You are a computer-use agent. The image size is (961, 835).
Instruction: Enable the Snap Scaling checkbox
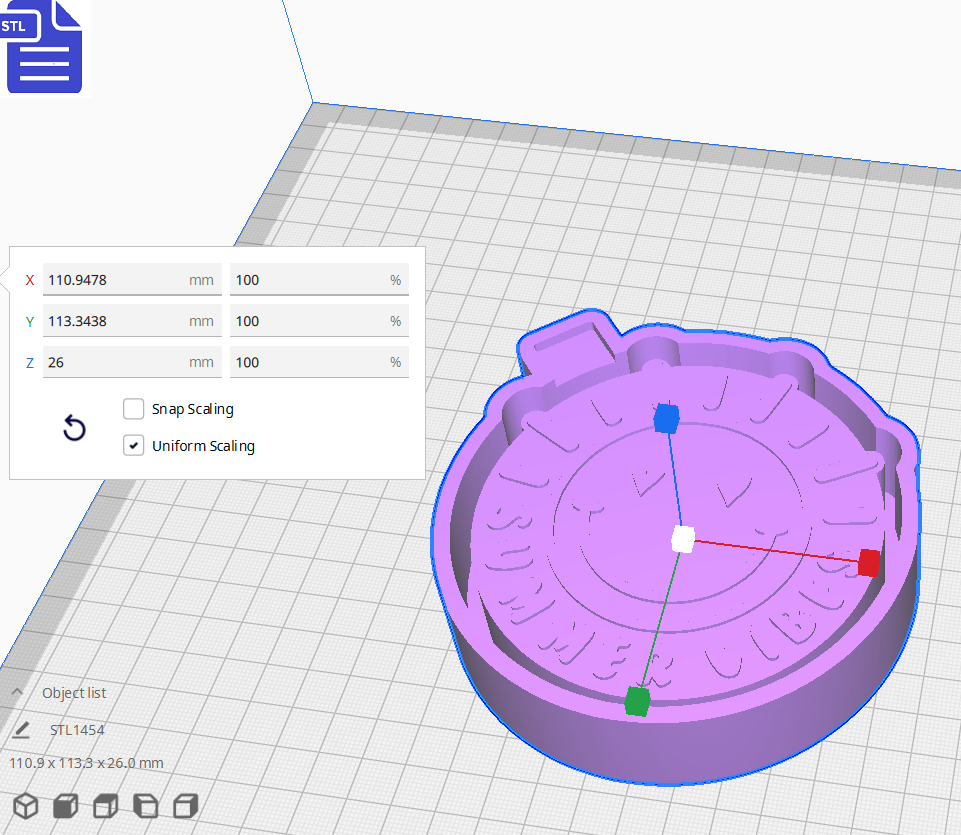[x=134, y=409]
